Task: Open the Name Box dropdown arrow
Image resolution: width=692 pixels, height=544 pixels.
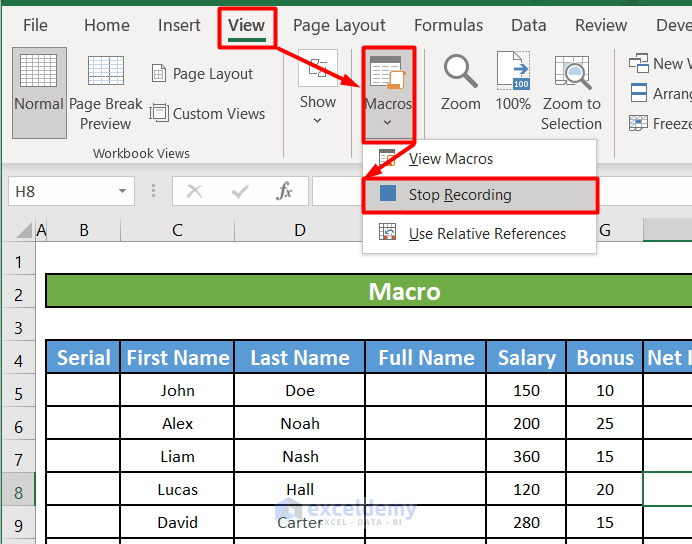Action: pos(123,191)
